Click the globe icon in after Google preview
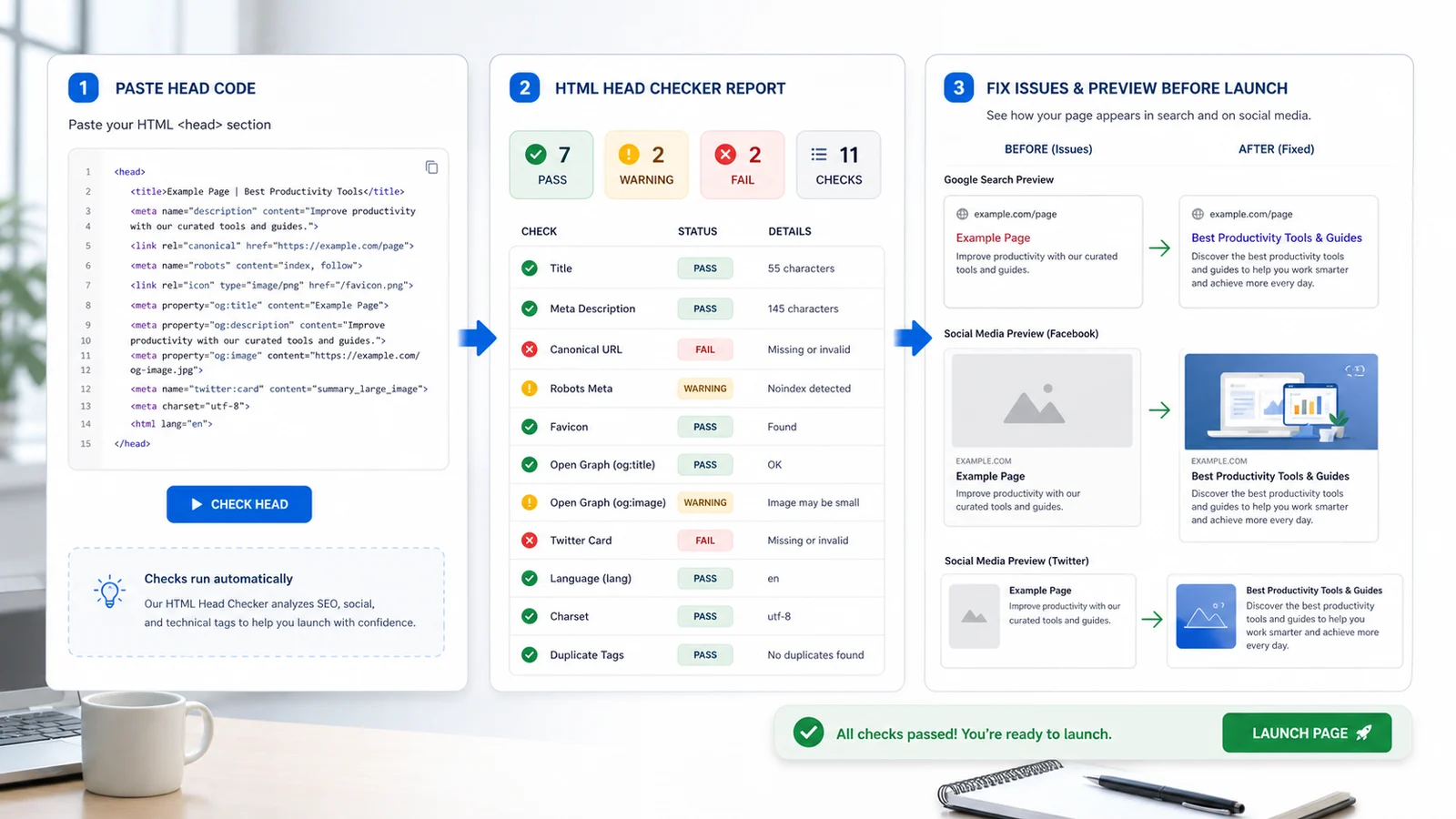The height and width of the screenshot is (819, 1456). tap(1198, 215)
